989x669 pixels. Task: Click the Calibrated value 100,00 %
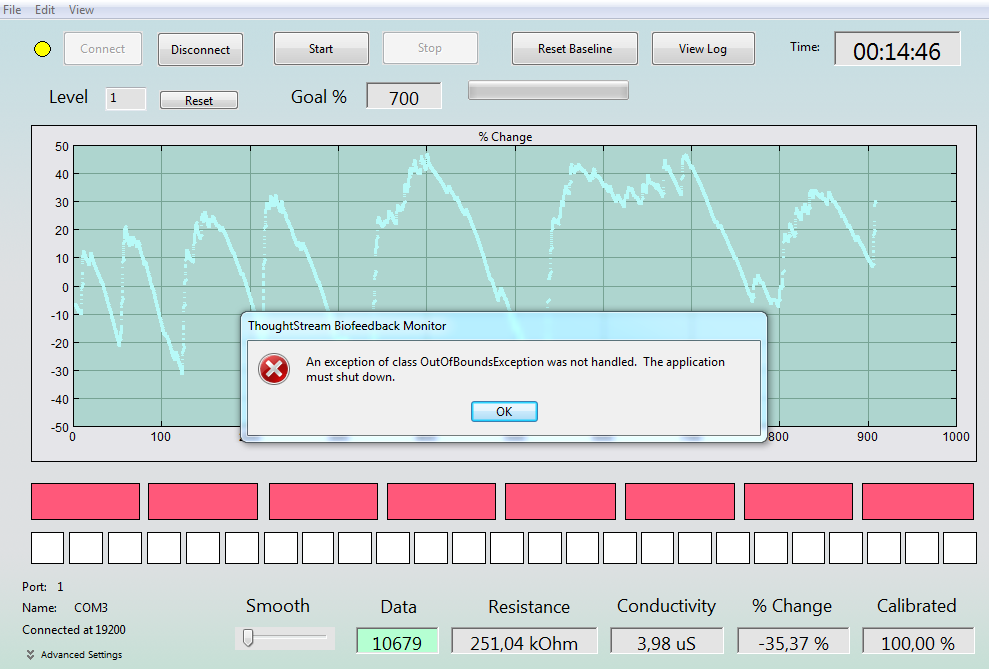click(x=917, y=643)
